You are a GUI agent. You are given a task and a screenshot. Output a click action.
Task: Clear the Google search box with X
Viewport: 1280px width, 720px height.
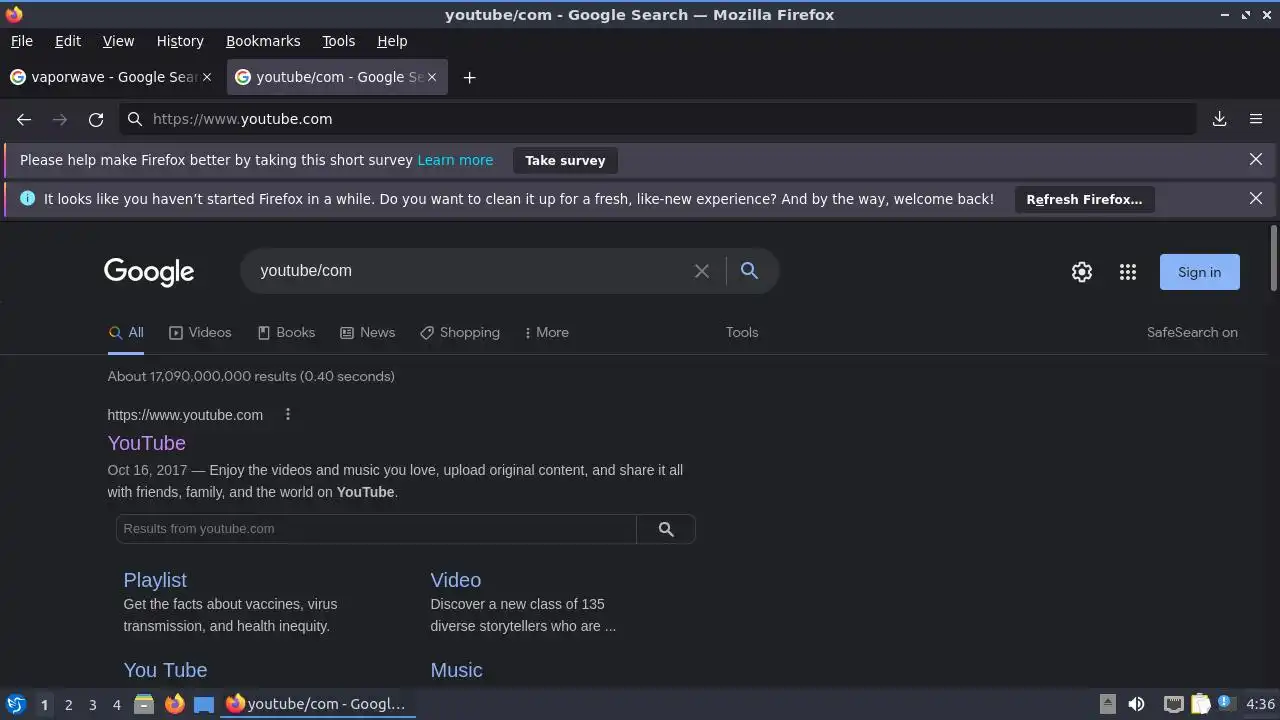pyautogui.click(x=702, y=271)
